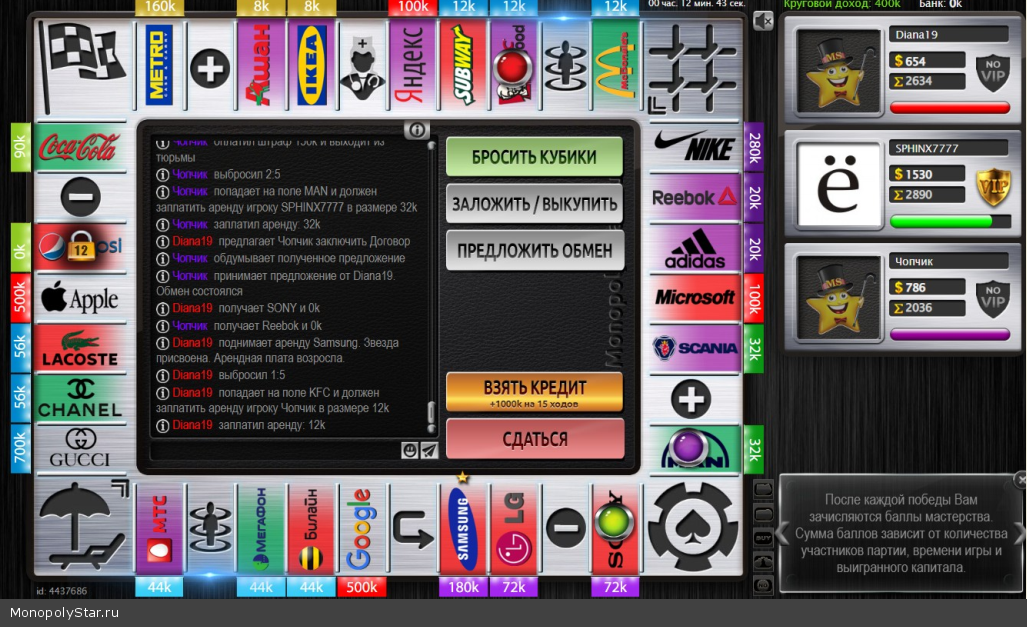Select the Microsoft property cell
Viewport: 1027px width, 627px height.
(x=694, y=298)
